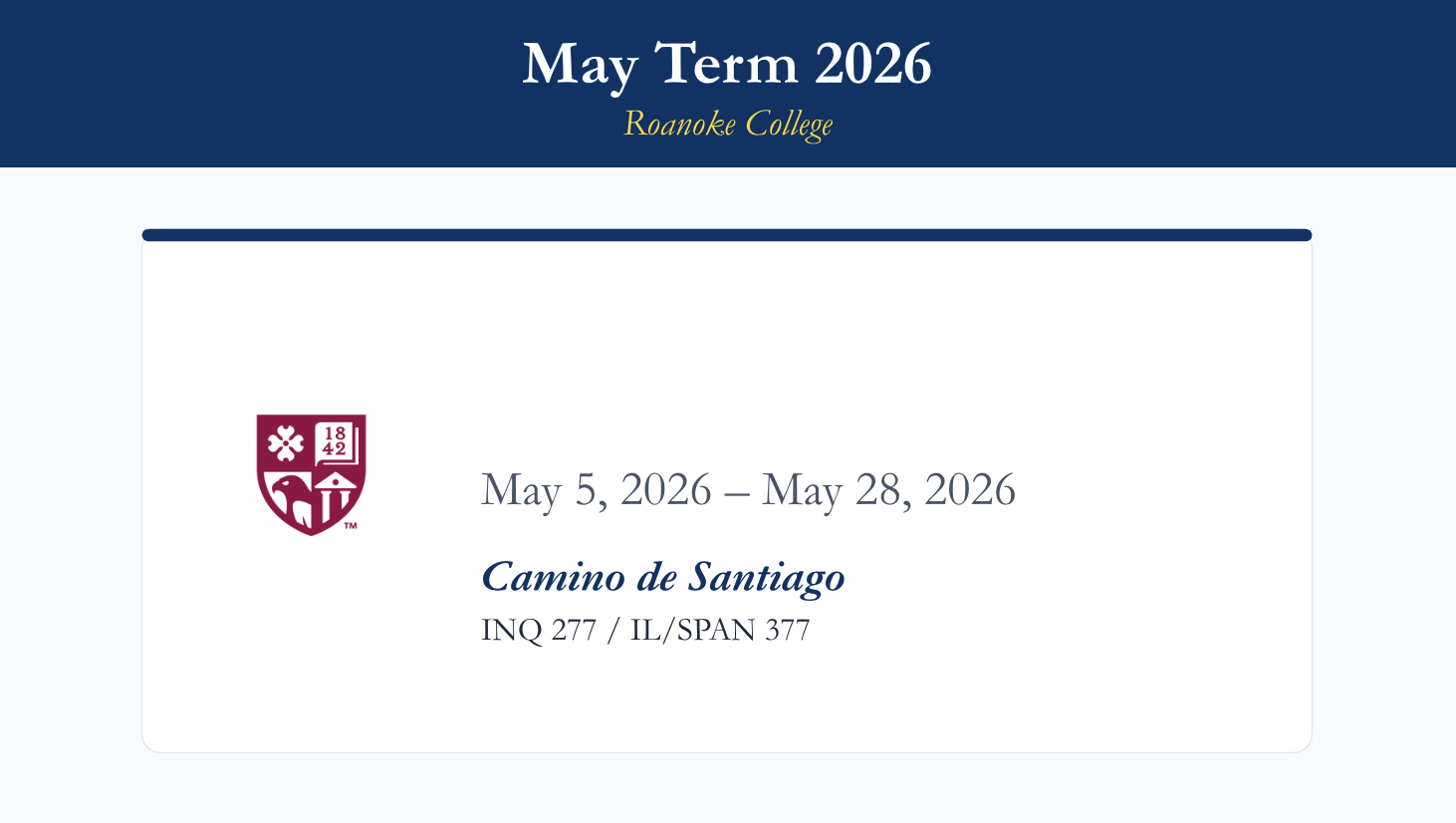Click the start date "May 5, 2026"

coord(597,490)
